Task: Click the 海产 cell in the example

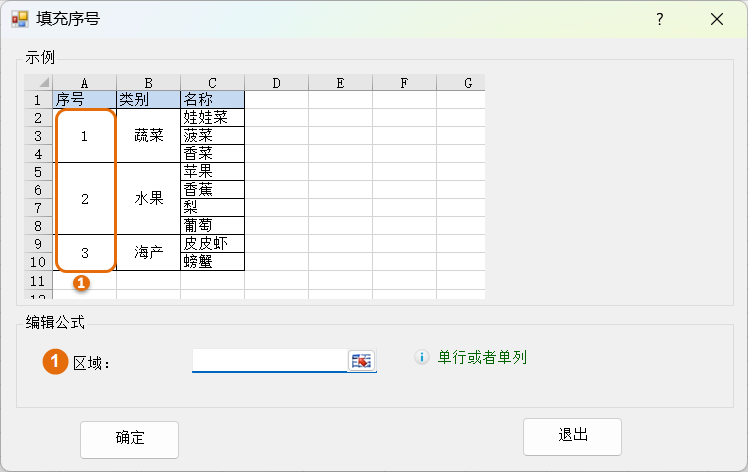Action: tap(148, 252)
